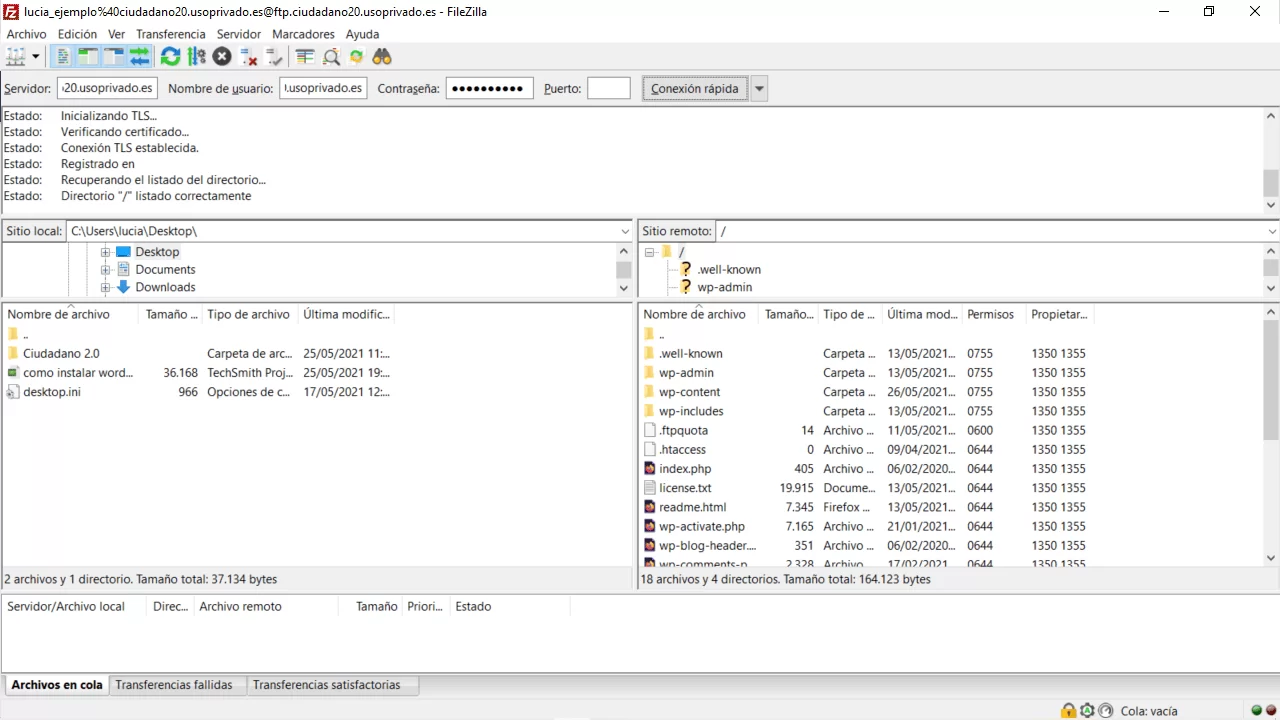Click the desktop.ini file icon
1280x720 pixels.
point(13,392)
